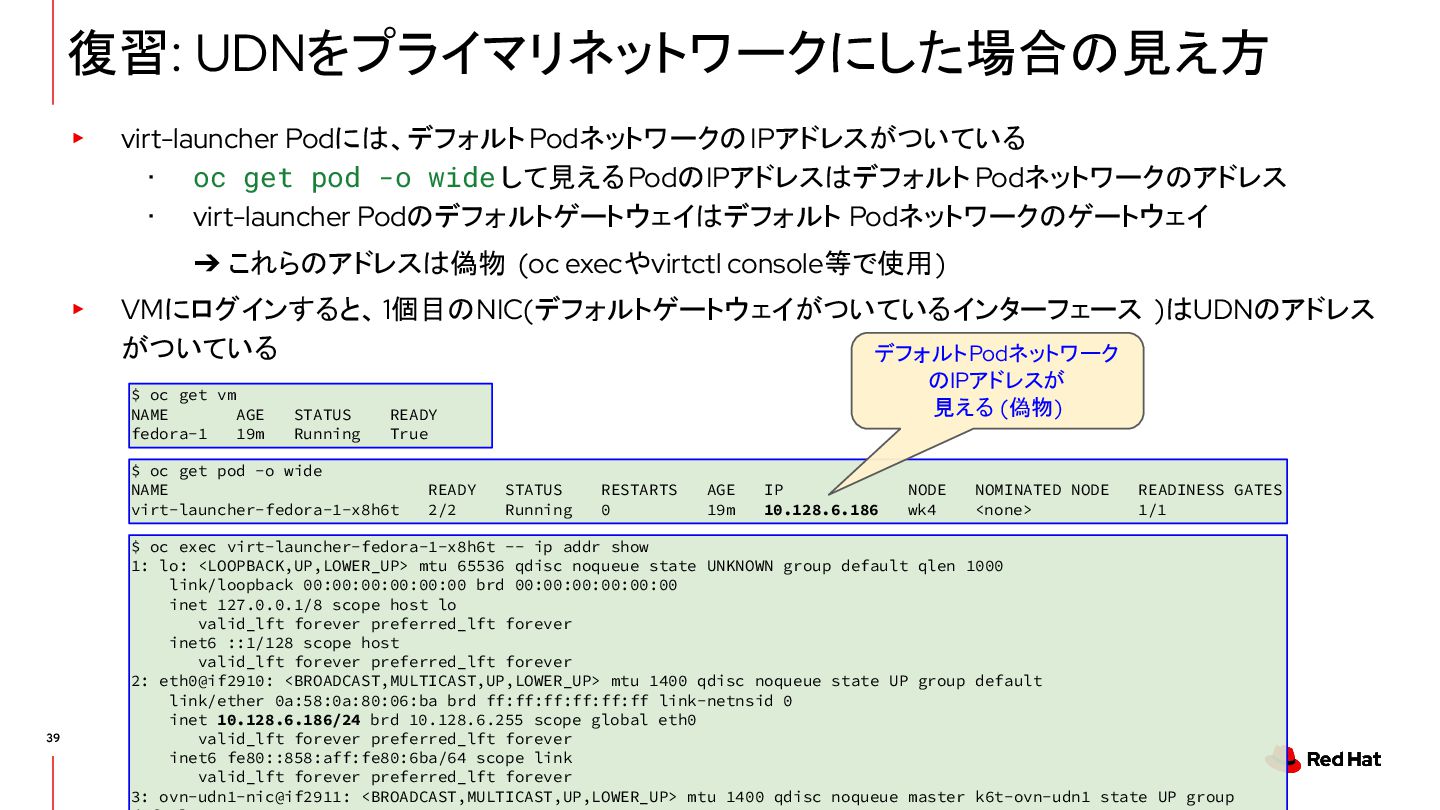Click '1/1' under READINESS GATES
Viewport: 1440px width, 810px height.
pyautogui.click(x=1152, y=510)
